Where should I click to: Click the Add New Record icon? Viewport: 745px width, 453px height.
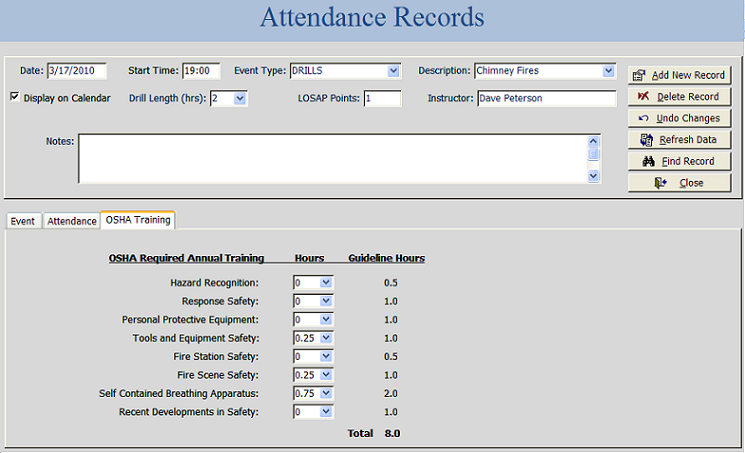tap(639, 75)
